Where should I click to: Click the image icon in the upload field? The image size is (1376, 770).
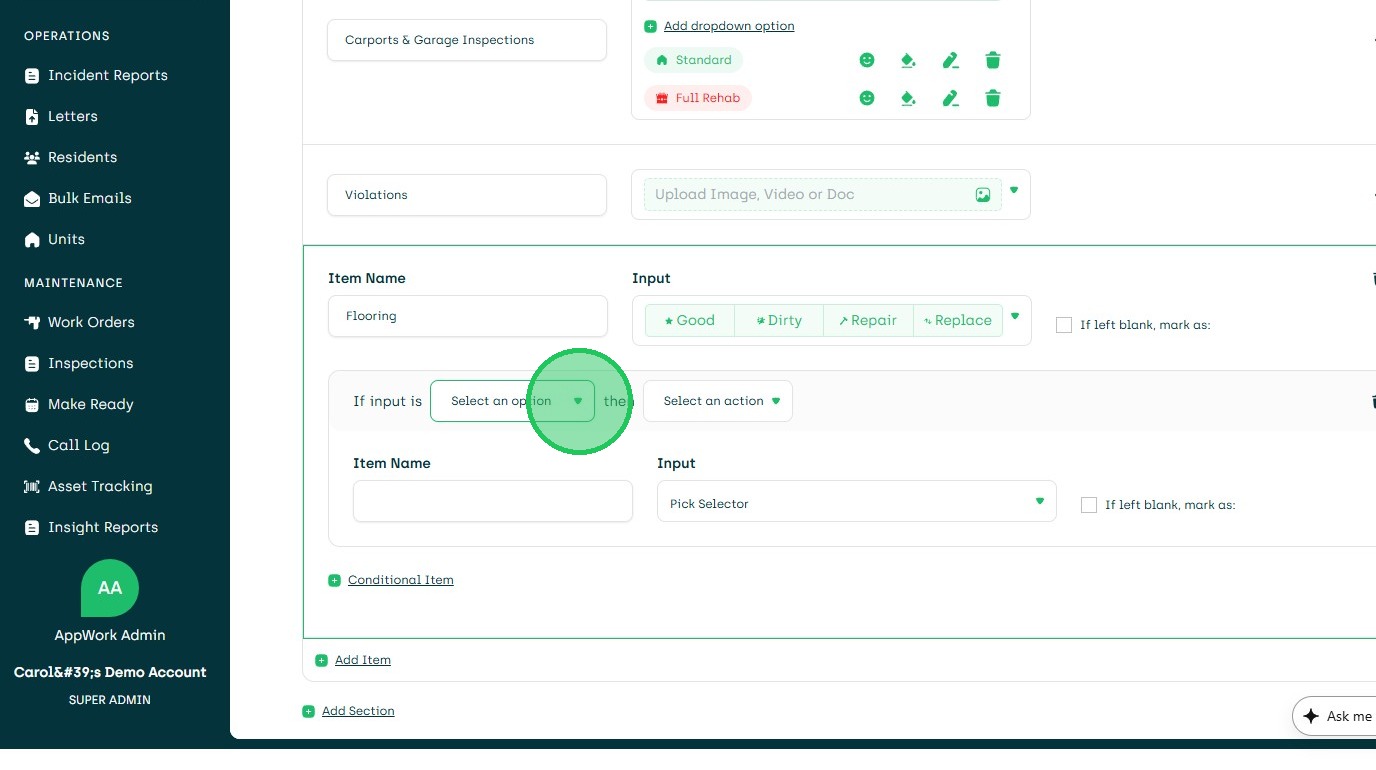983,195
